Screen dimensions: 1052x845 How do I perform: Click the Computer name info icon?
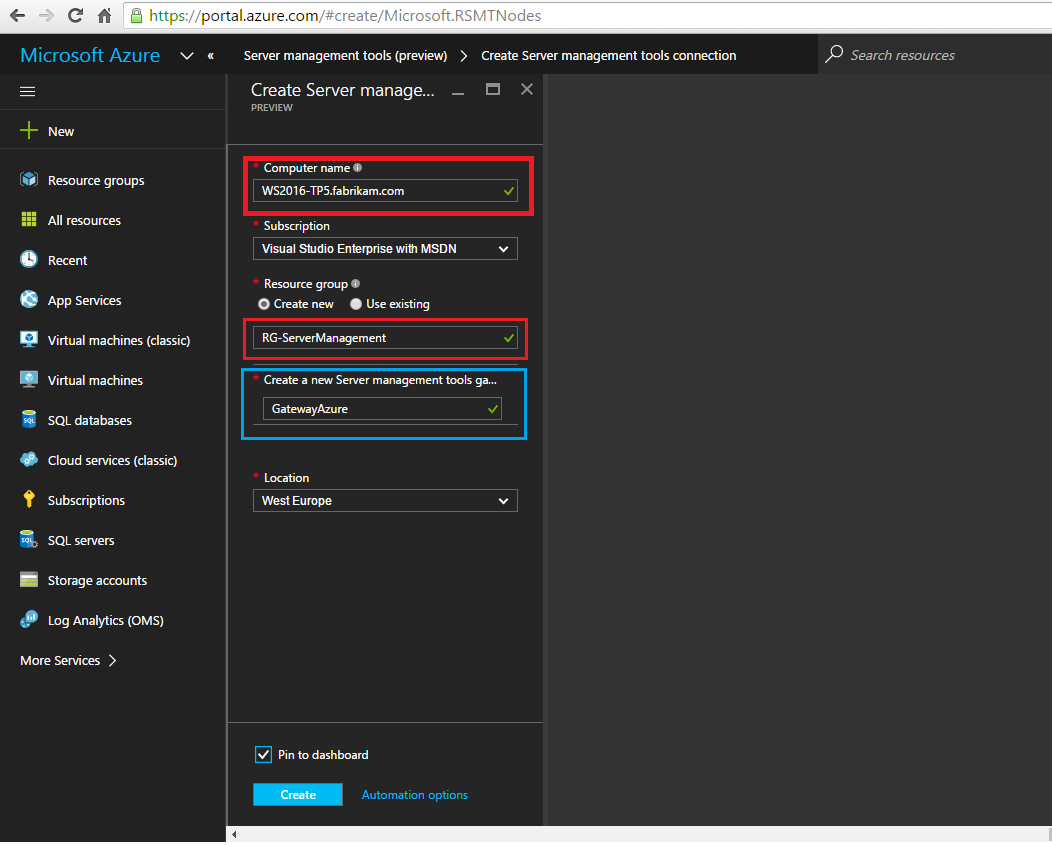(x=358, y=168)
